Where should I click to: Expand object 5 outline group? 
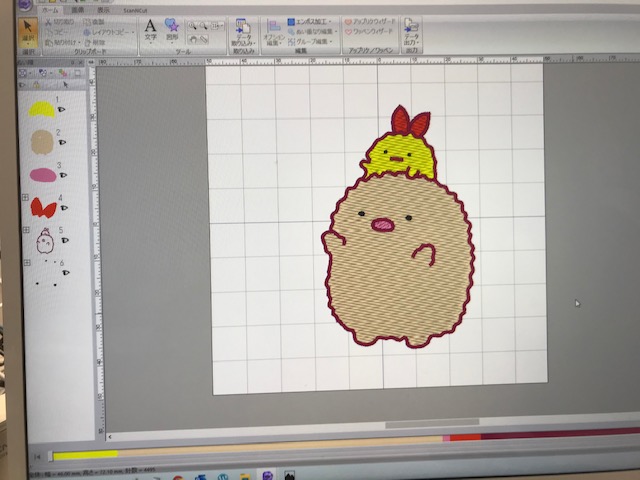tap(26, 230)
